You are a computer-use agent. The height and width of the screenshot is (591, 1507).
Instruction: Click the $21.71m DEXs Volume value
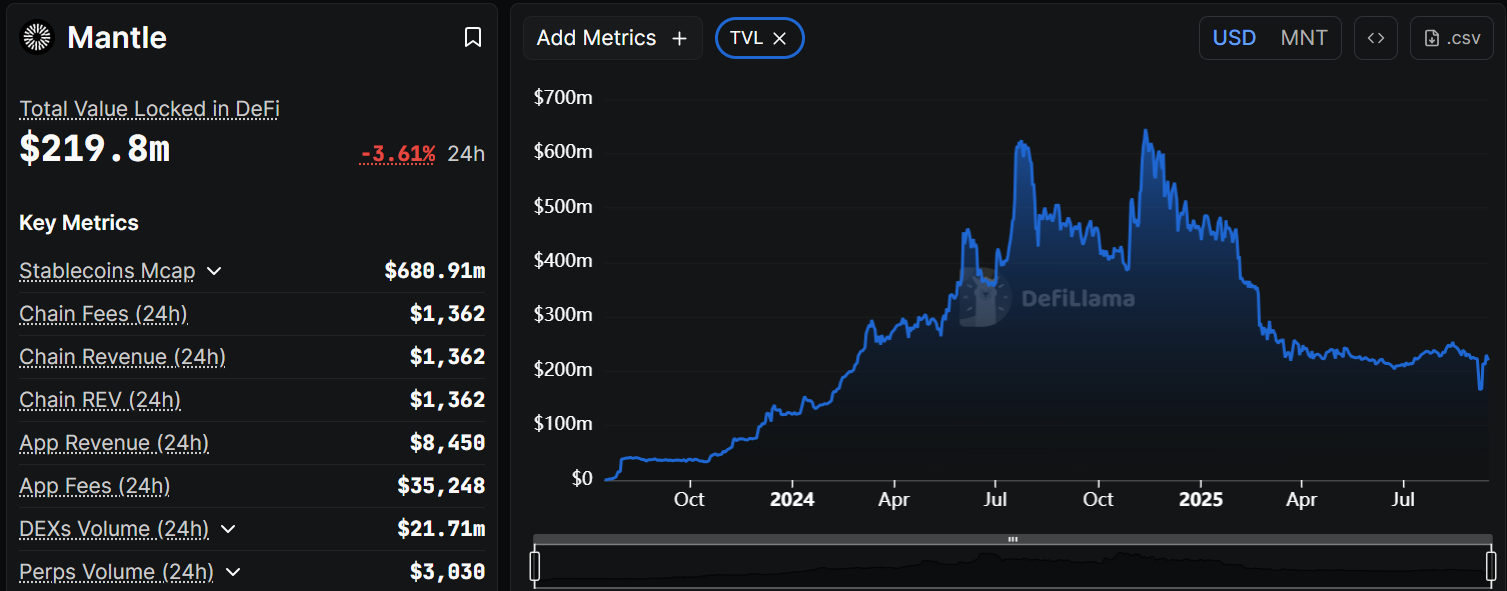tap(441, 529)
